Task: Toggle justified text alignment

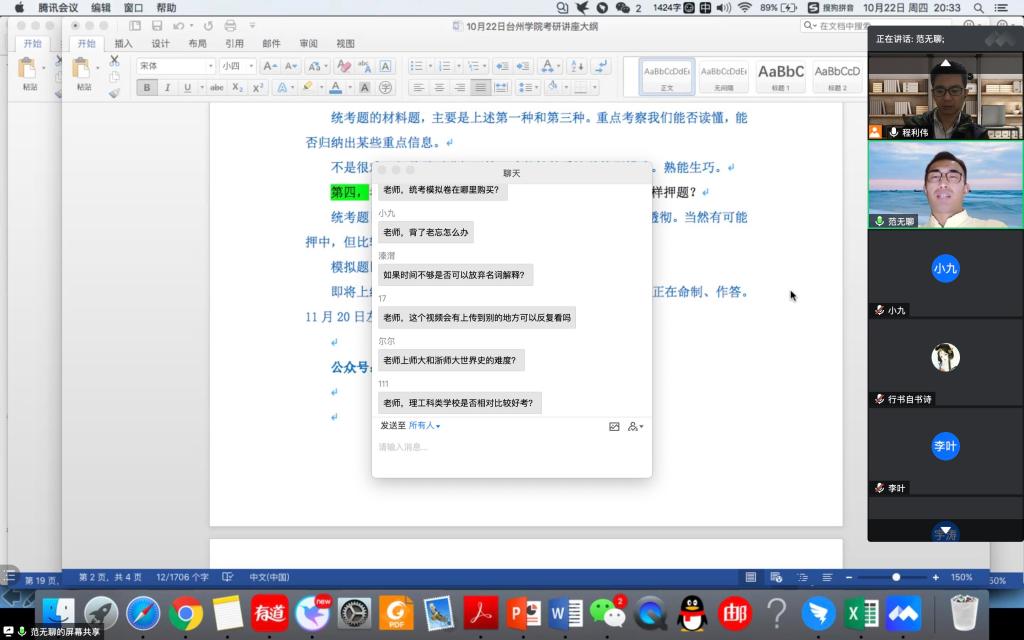Action: (x=481, y=88)
